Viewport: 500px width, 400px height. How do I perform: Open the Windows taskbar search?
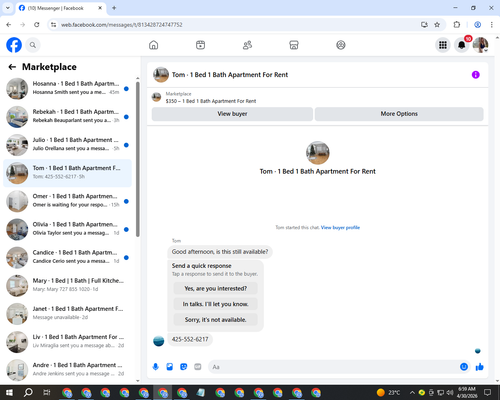(28, 393)
